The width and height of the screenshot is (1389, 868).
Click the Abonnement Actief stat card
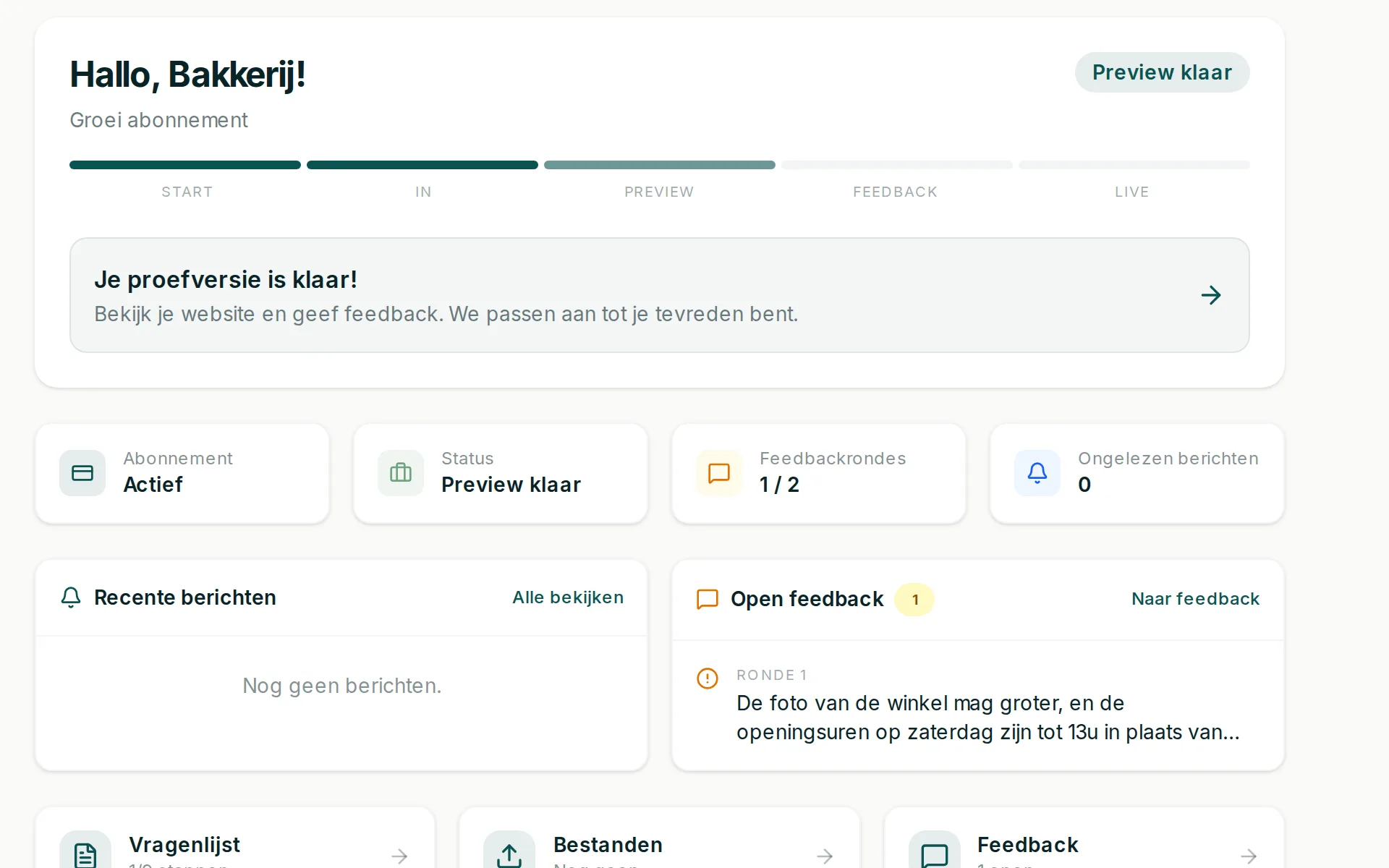182,474
